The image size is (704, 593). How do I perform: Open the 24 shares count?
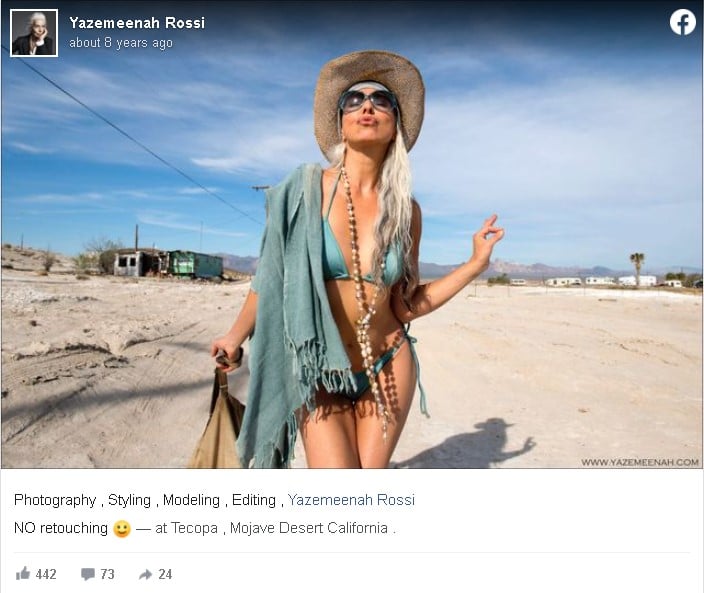(165, 574)
